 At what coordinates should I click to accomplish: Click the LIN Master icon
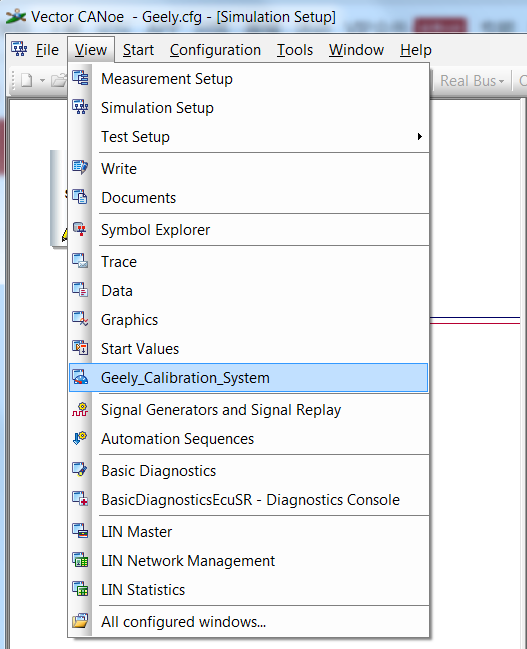coord(80,531)
